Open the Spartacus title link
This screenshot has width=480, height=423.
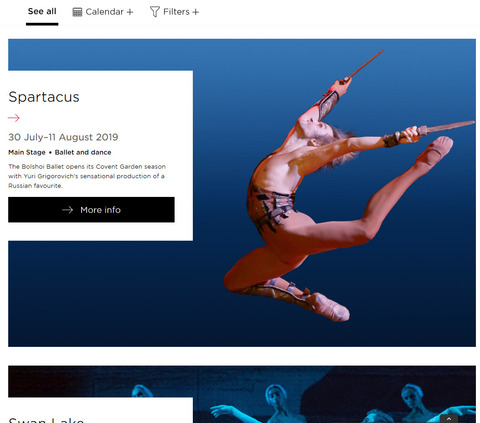pyautogui.click(x=44, y=97)
